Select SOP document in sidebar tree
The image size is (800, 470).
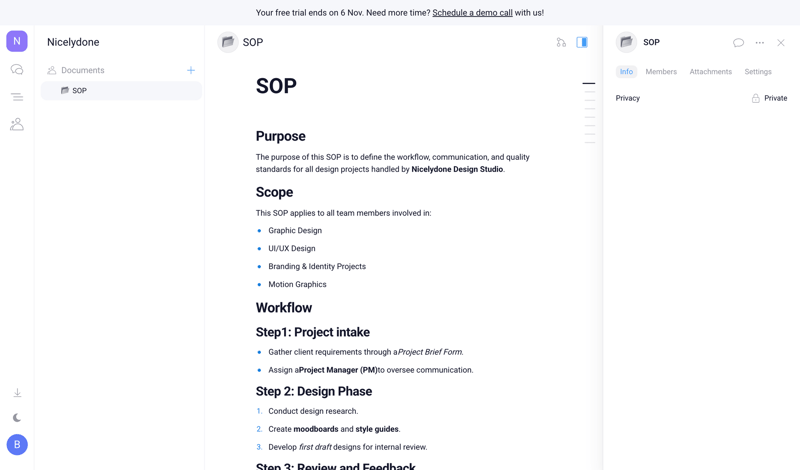(80, 91)
